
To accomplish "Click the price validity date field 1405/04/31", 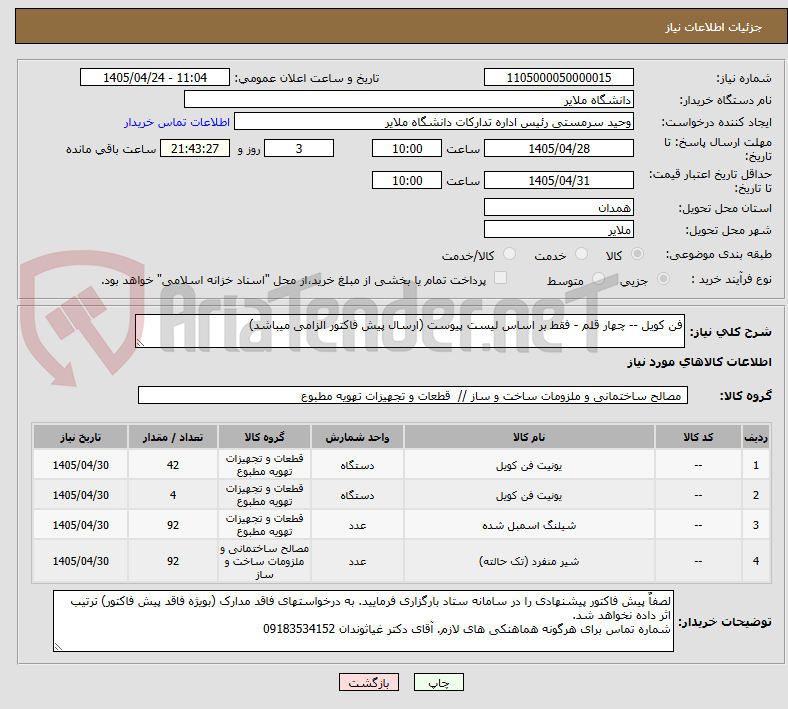I will pos(558,180).
